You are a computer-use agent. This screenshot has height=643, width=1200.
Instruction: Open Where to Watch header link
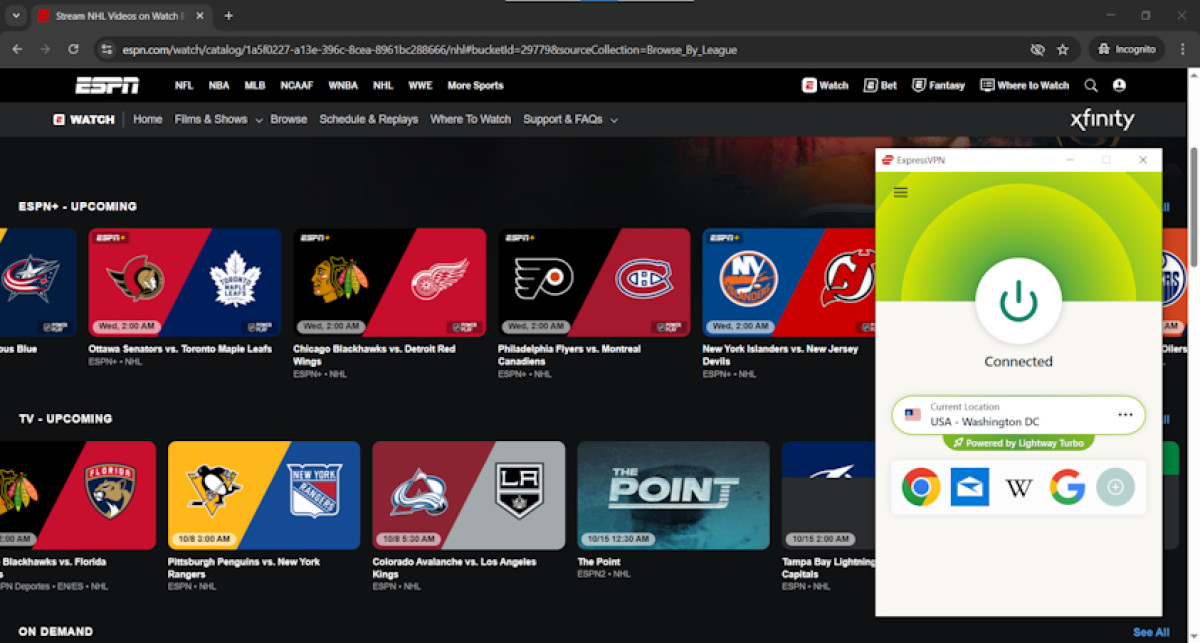[1024, 86]
